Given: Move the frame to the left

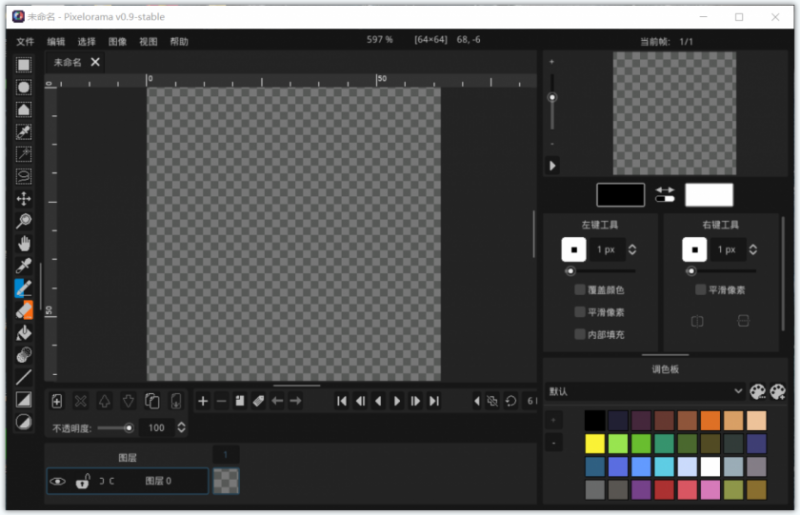Looking at the screenshot, I should coord(277,401).
